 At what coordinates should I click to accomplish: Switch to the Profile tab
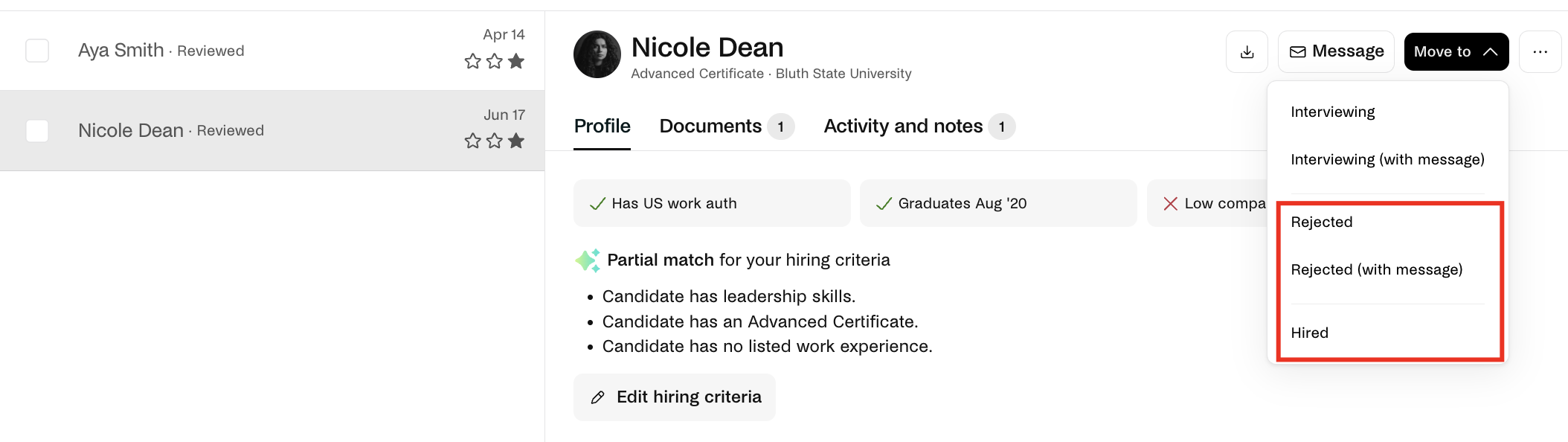602,126
